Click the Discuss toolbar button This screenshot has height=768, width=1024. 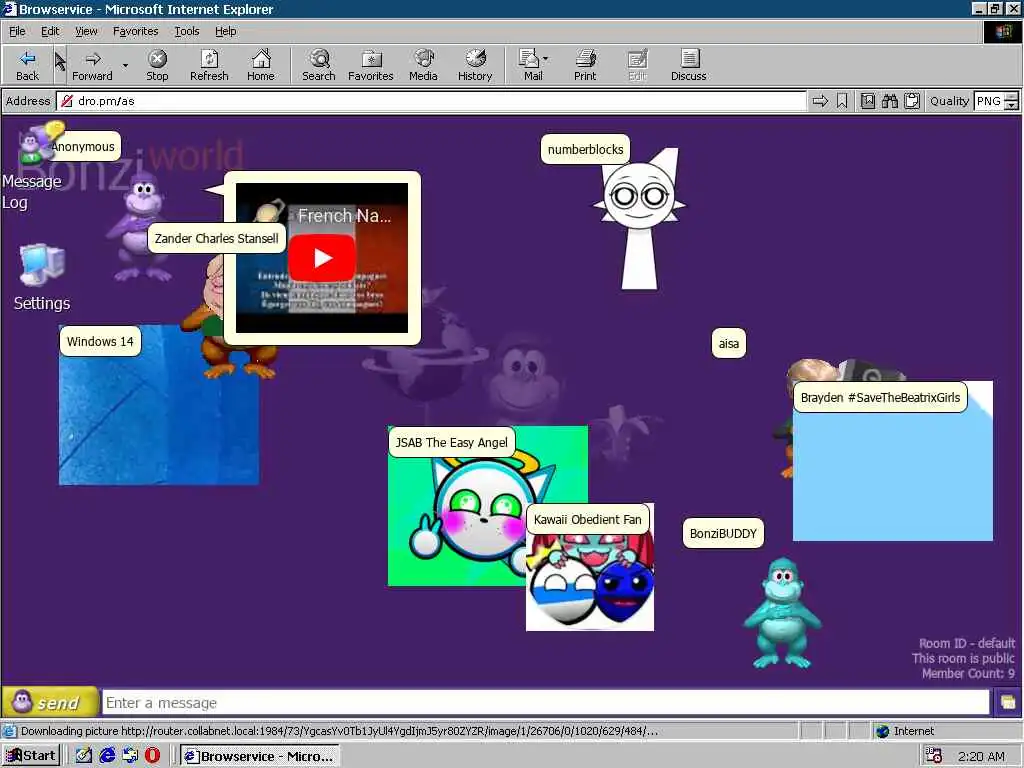pyautogui.click(x=688, y=65)
